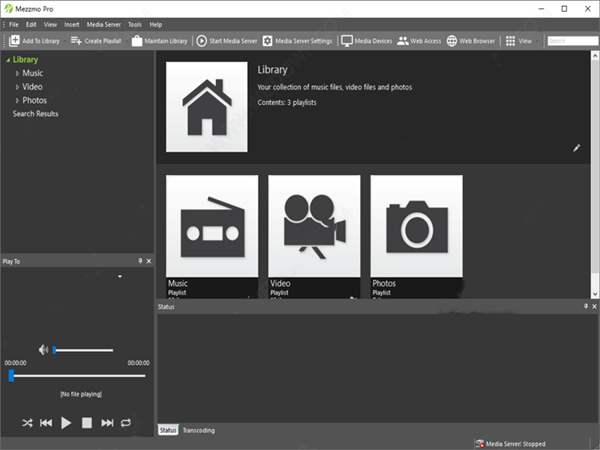Viewport: 600px width, 450px height.
Task: Open Media Server Settings
Action: pos(297,41)
